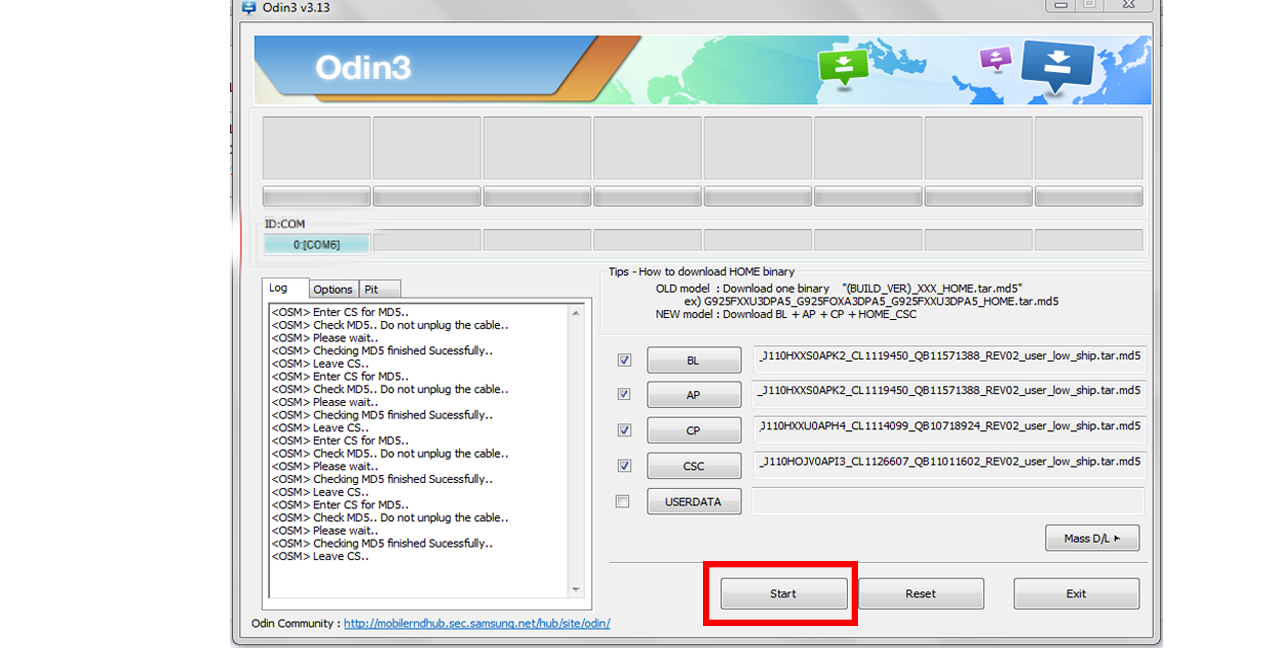Image resolution: width=1282 pixels, height=648 pixels.
Task: Click the AP file path field
Action: pyautogui.click(x=949, y=394)
